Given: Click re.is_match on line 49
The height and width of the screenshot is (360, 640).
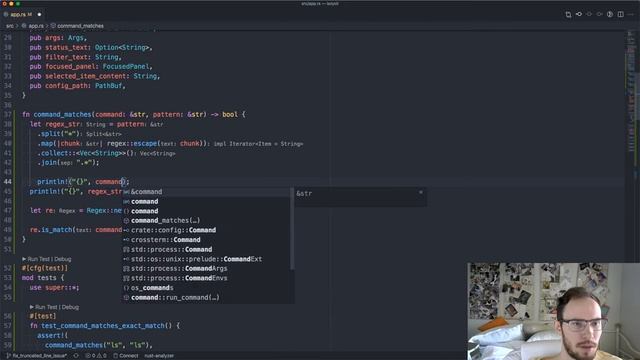Looking at the screenshot, I should pos(51,230).
